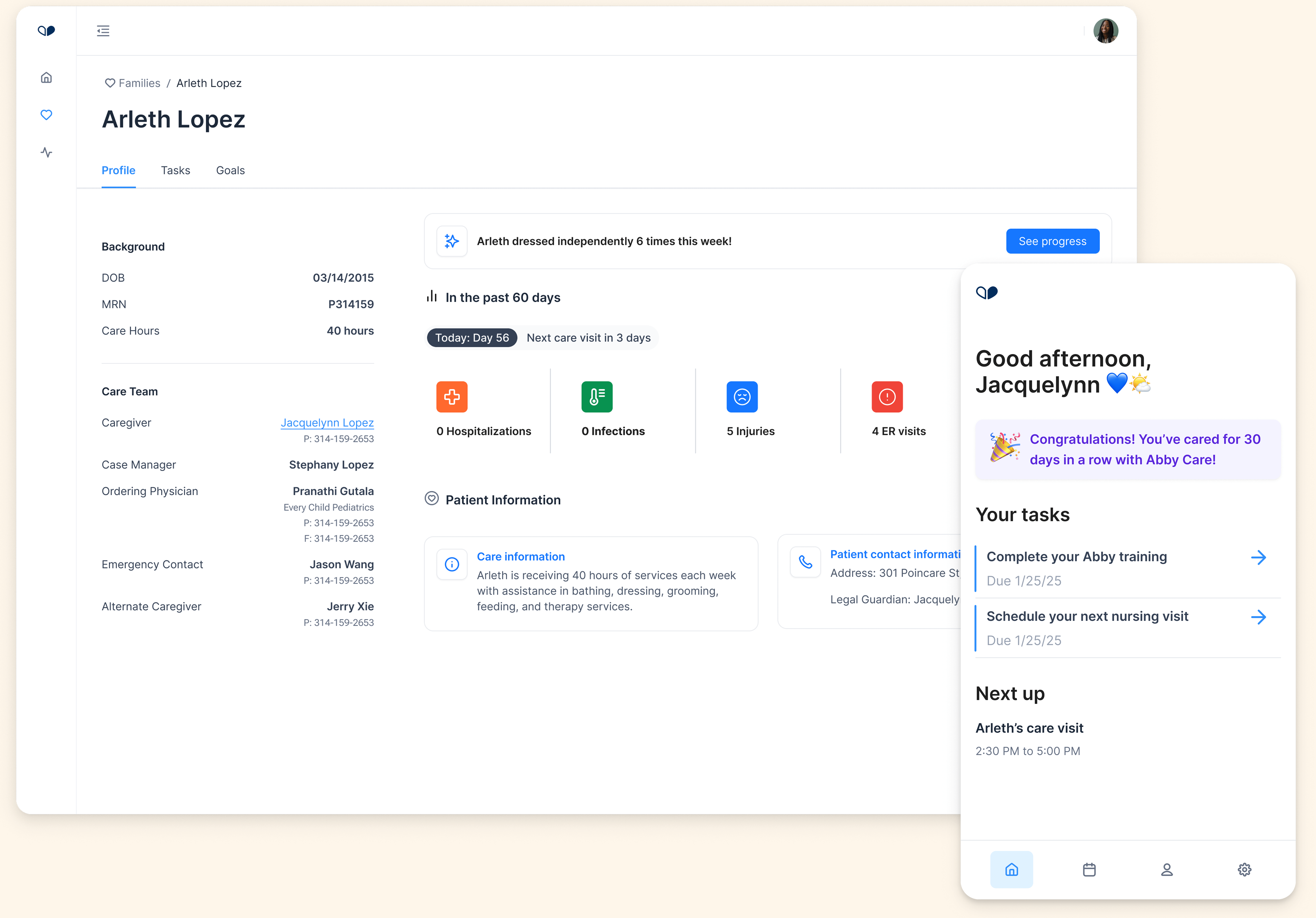The width and height of the screenshot is (1316, 918).
Task: Open the activity pulse icon in sidebar
Action: pos(46,153)
